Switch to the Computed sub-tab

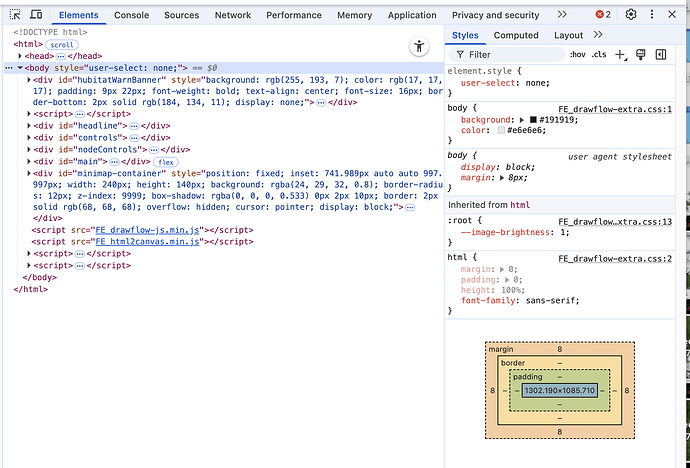pyautogui.click(x=516, y=35)
